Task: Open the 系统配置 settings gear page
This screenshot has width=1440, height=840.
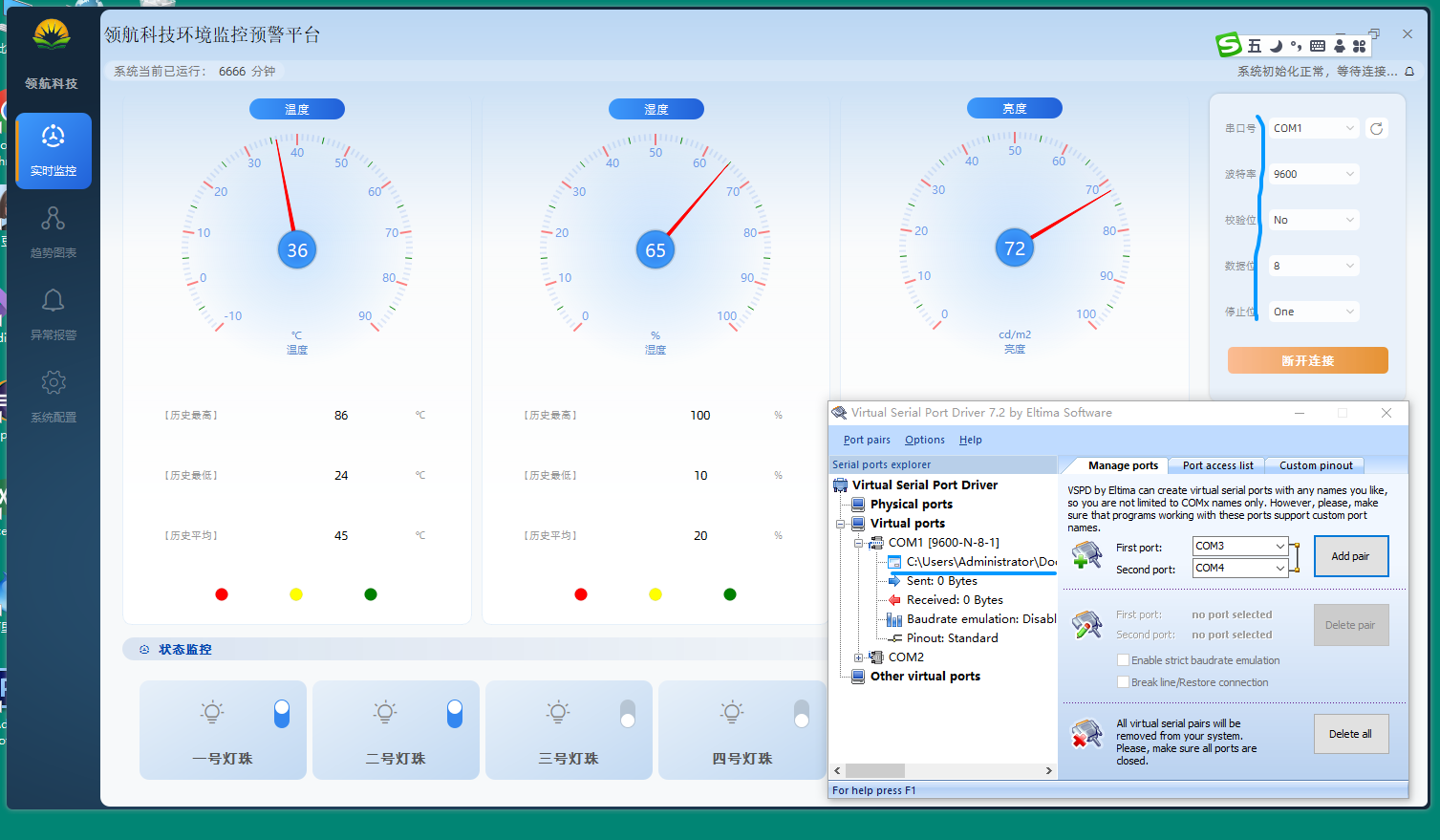Action: [x=54, y=397]
